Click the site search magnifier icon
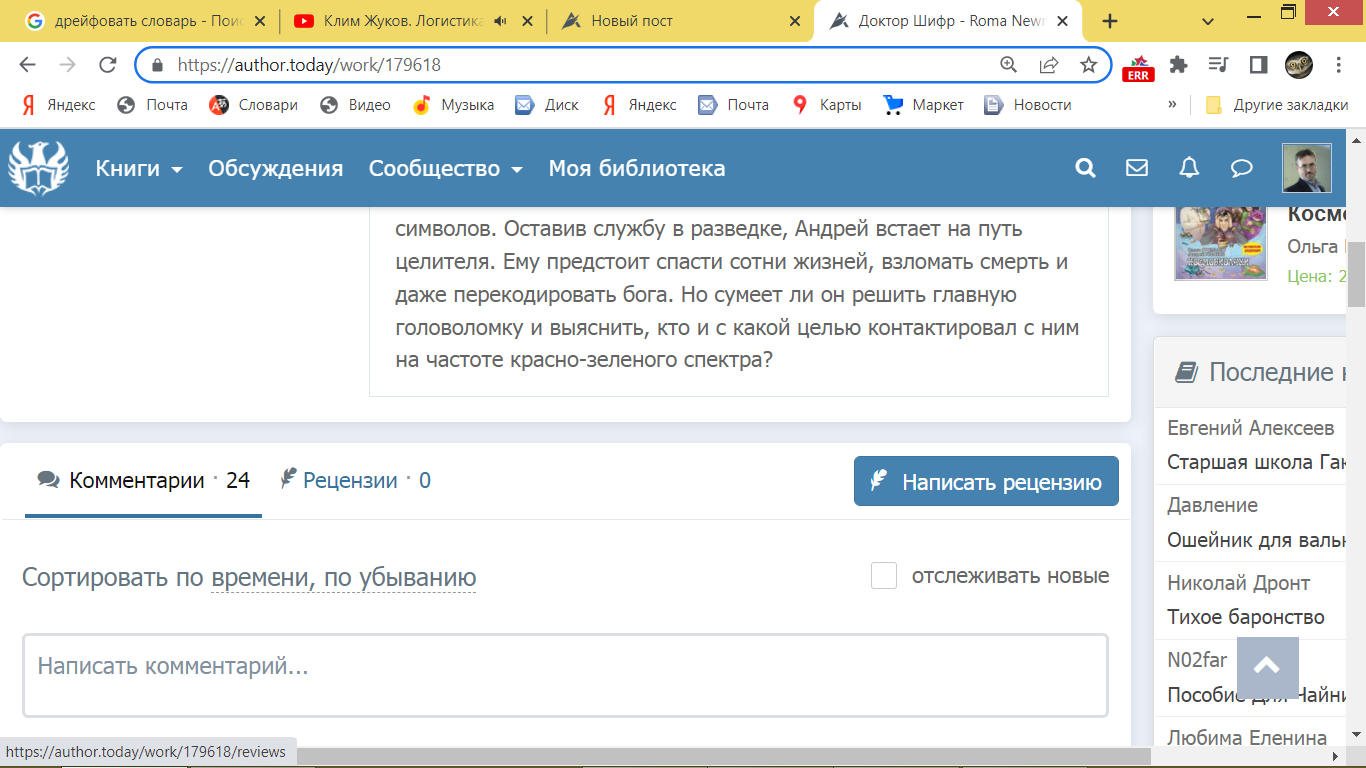1366x768 pixels. (1085, 168)
